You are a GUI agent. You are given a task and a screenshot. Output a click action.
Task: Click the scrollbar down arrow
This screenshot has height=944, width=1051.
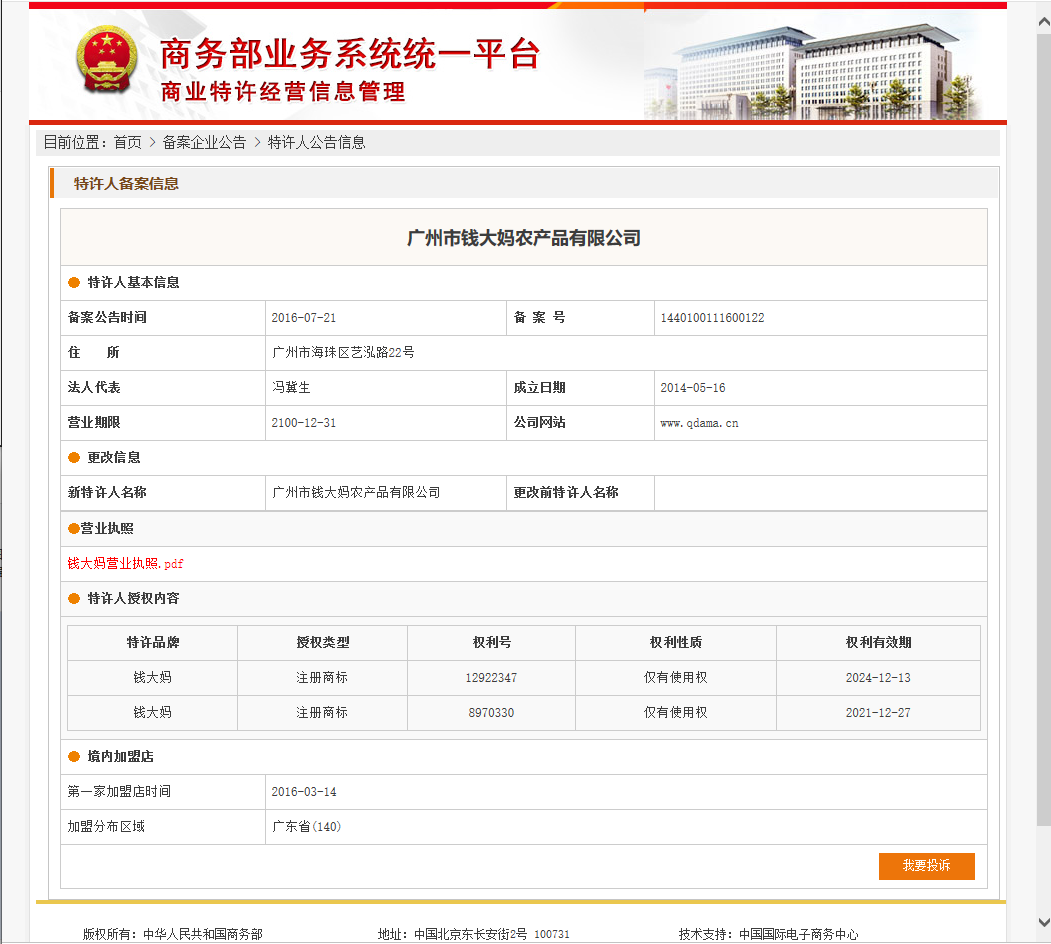click(x=1043, y=921)
